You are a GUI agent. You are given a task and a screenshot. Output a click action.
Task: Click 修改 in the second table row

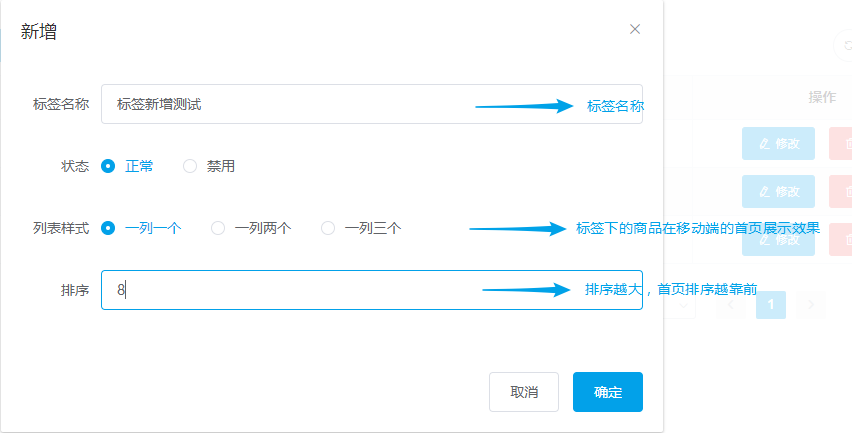779,191
